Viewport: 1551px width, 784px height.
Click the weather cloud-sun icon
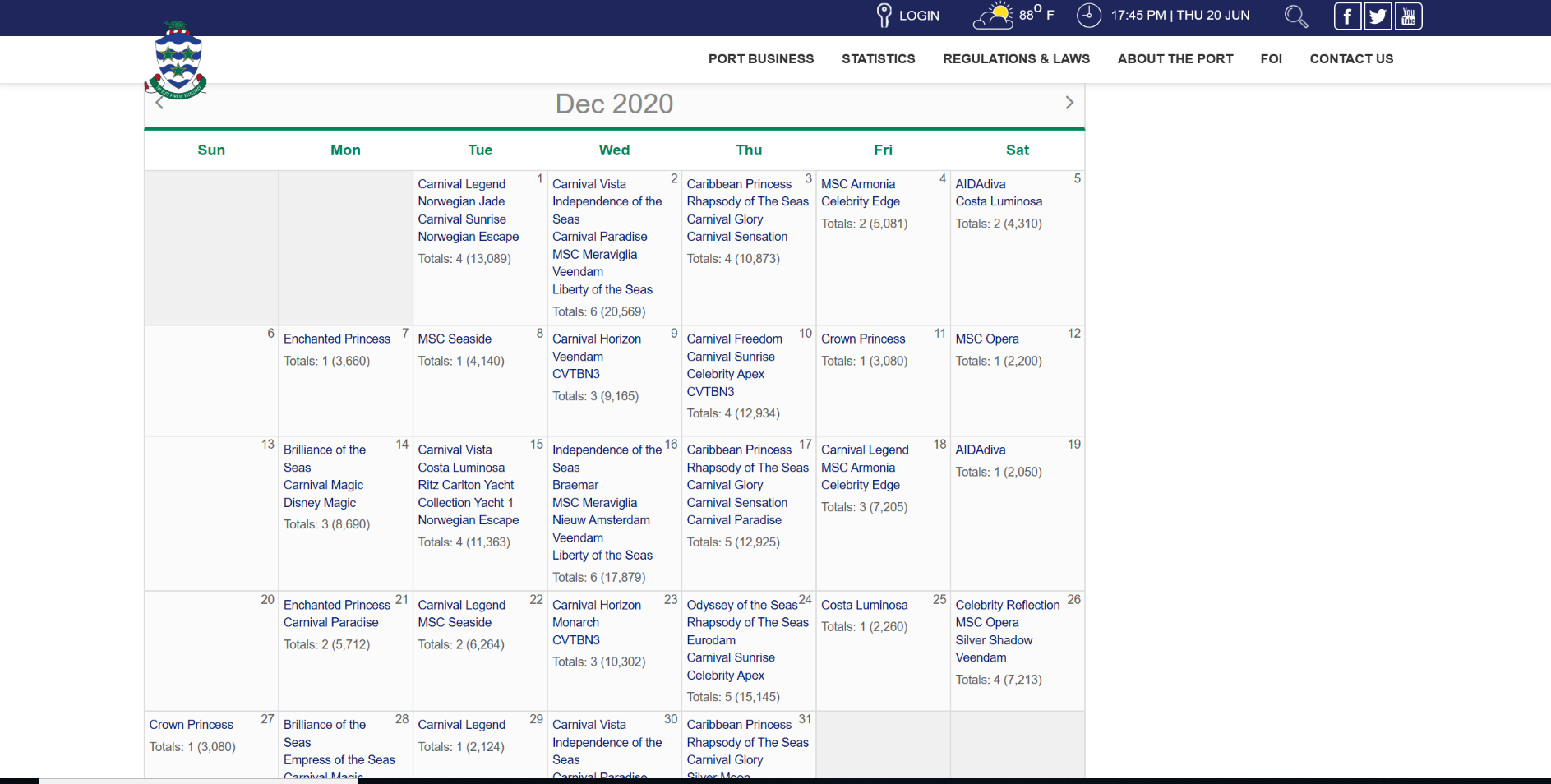click(x=993, y=16)
